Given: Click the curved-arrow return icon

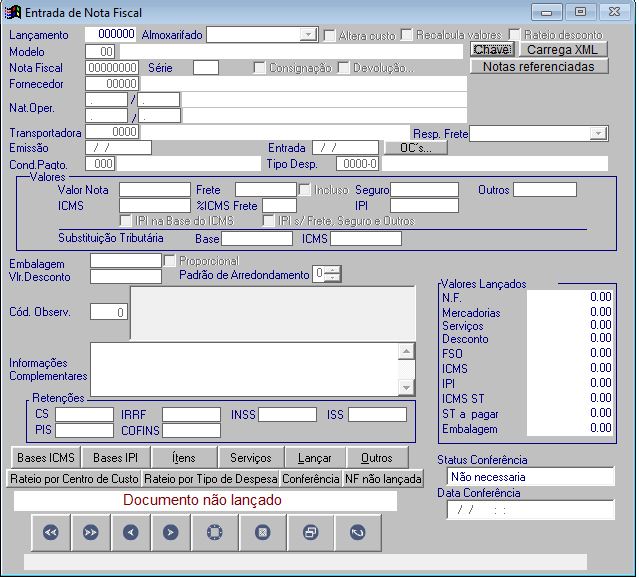Looking at the screenshot, I should tap(357, 532).
